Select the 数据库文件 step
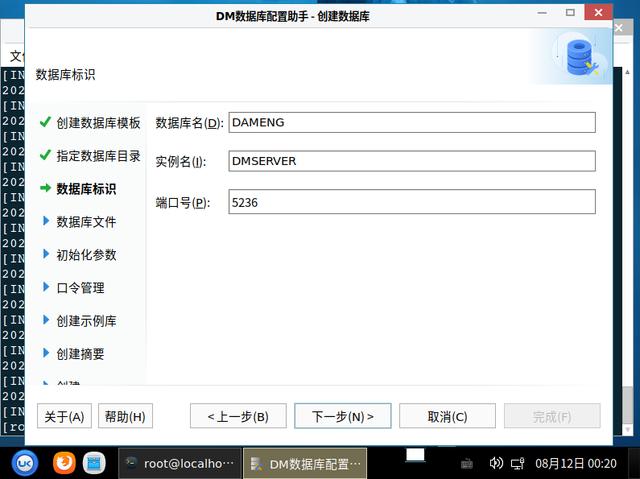The image size is (640, 479). [x=86, y=222]
